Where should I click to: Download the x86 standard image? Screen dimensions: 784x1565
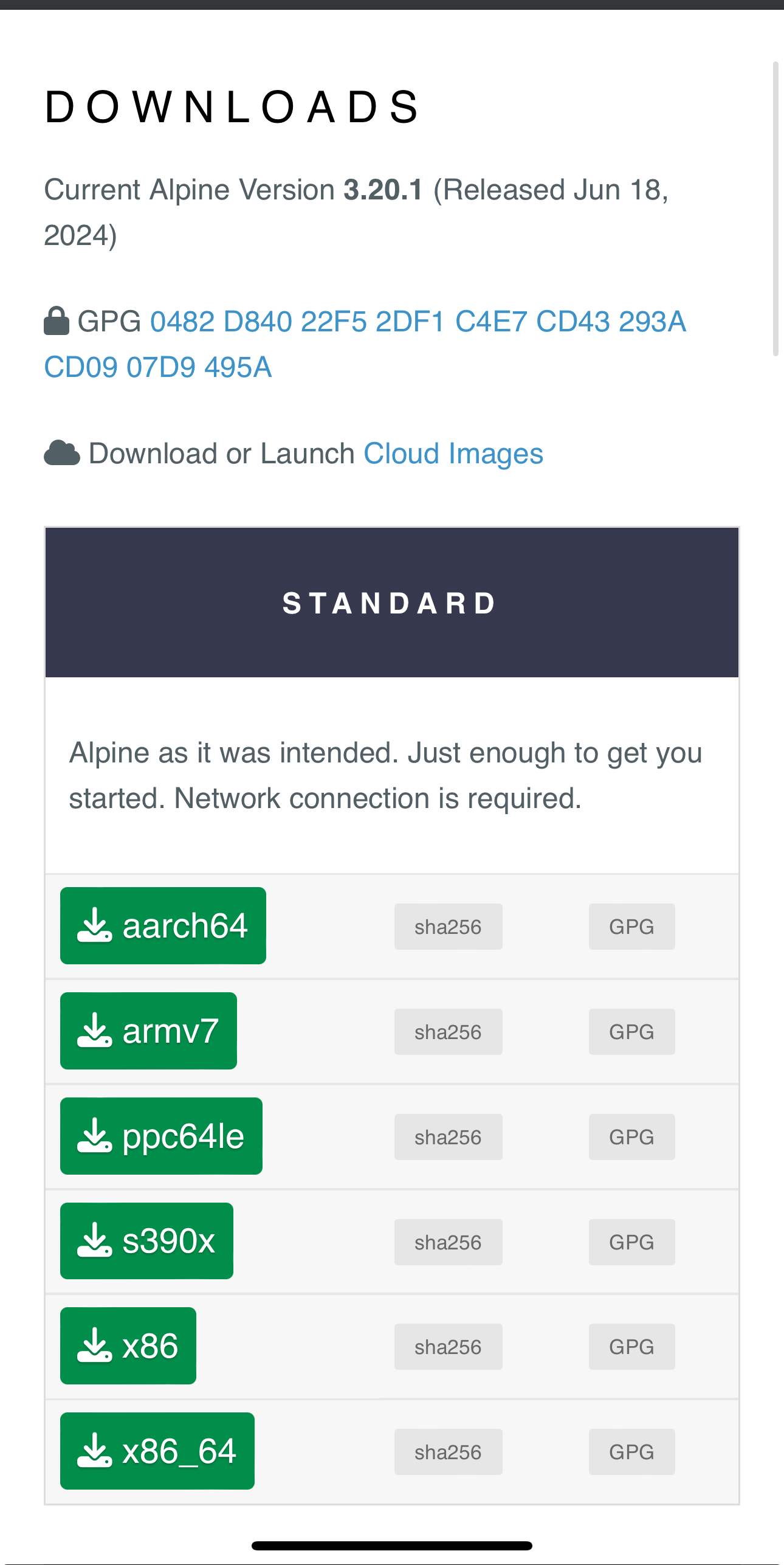(x=128, y=1346)
